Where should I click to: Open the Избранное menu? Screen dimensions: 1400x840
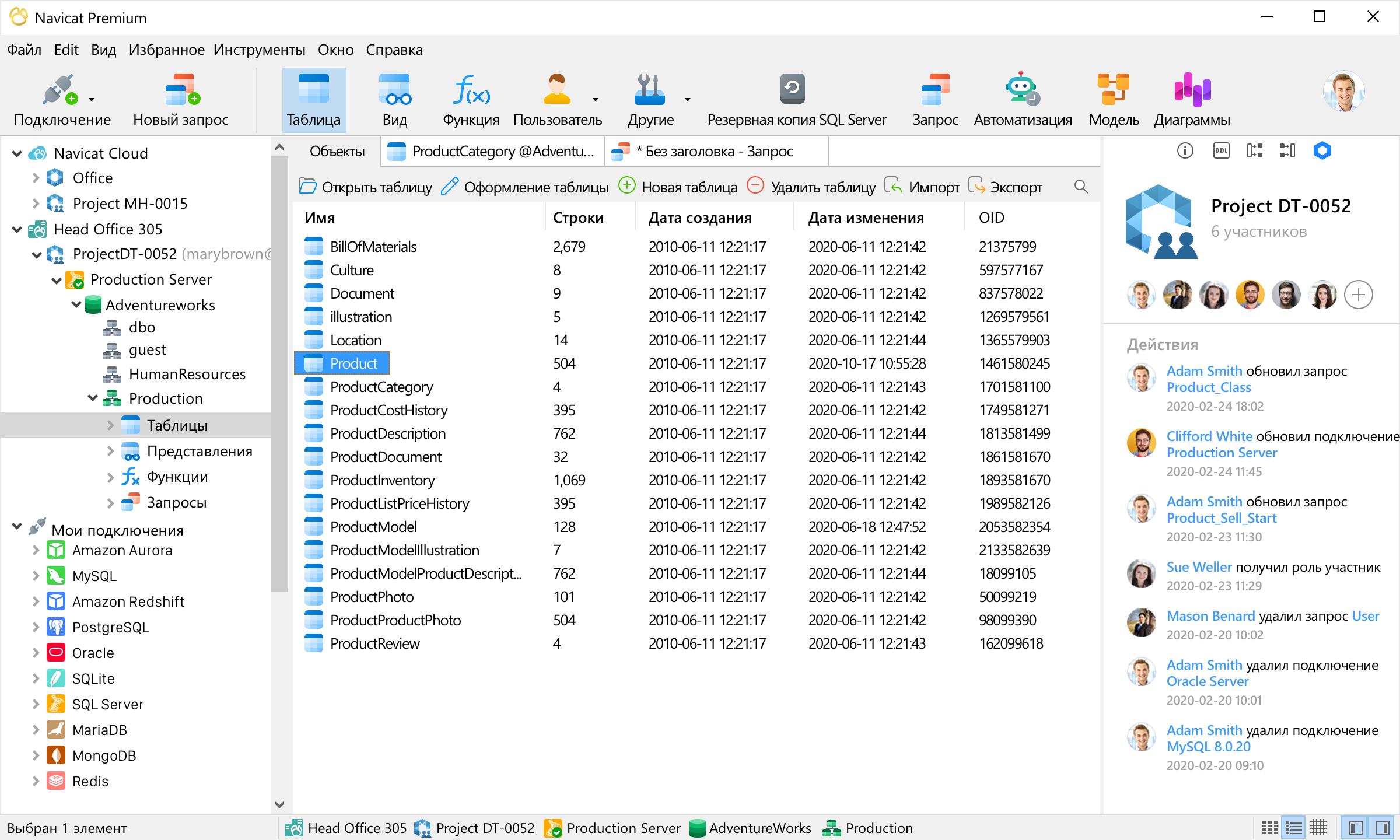[x=166, y=50]
